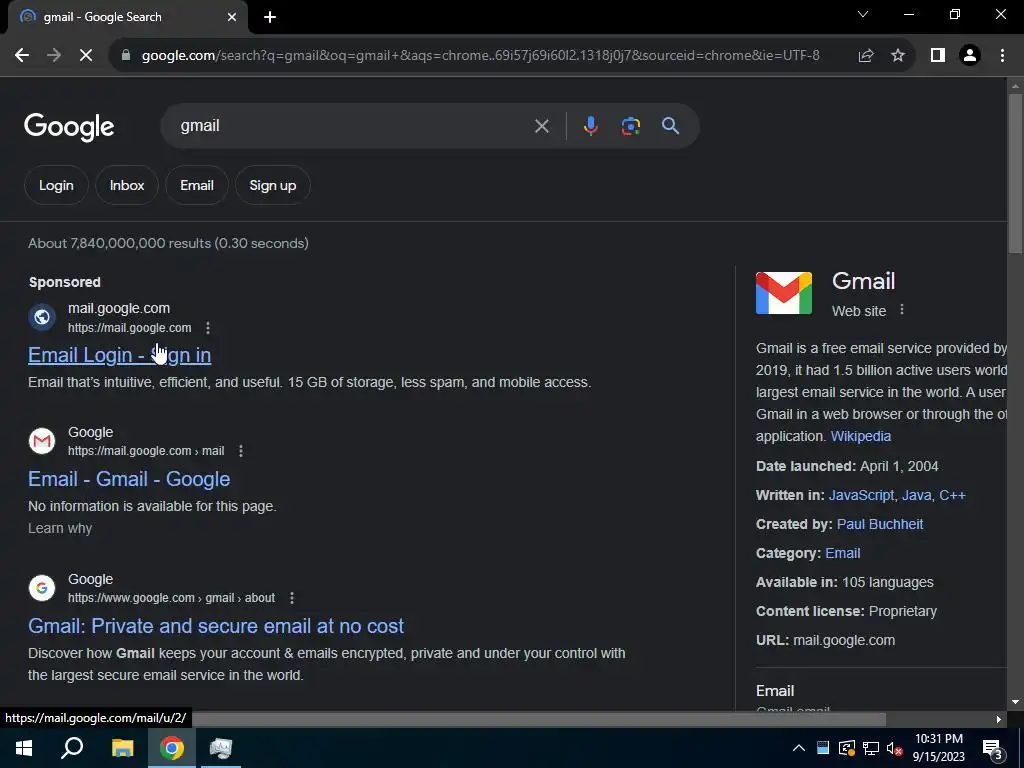This screenshot has width=1024, height=768.
Task: Go back to the previous page
Action: 22,56
